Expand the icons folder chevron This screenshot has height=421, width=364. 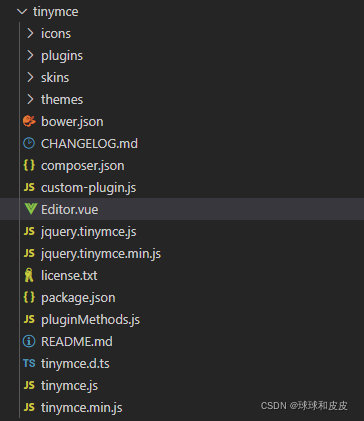point(30,33)
